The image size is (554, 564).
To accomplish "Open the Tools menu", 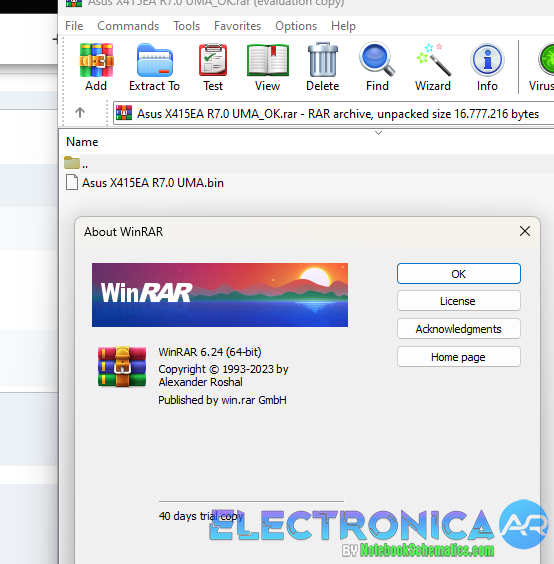I will (x=186, y=26).
